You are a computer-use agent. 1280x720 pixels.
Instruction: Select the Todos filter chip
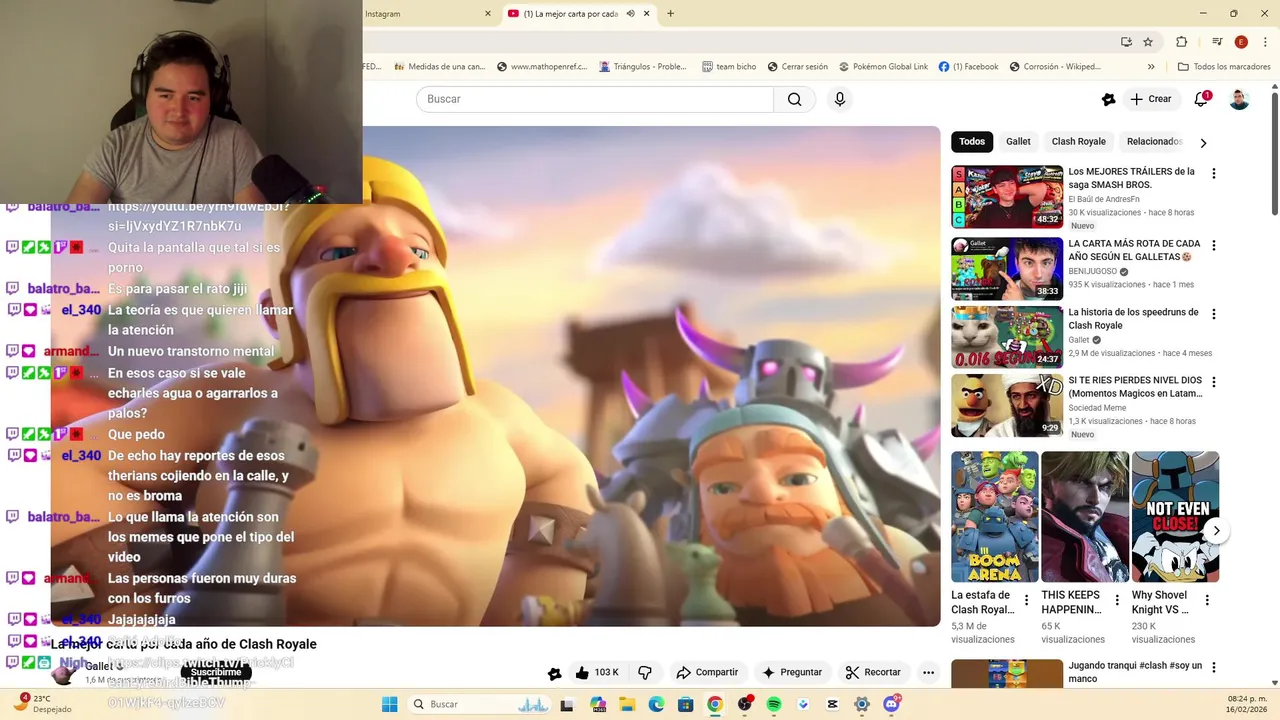972,141
